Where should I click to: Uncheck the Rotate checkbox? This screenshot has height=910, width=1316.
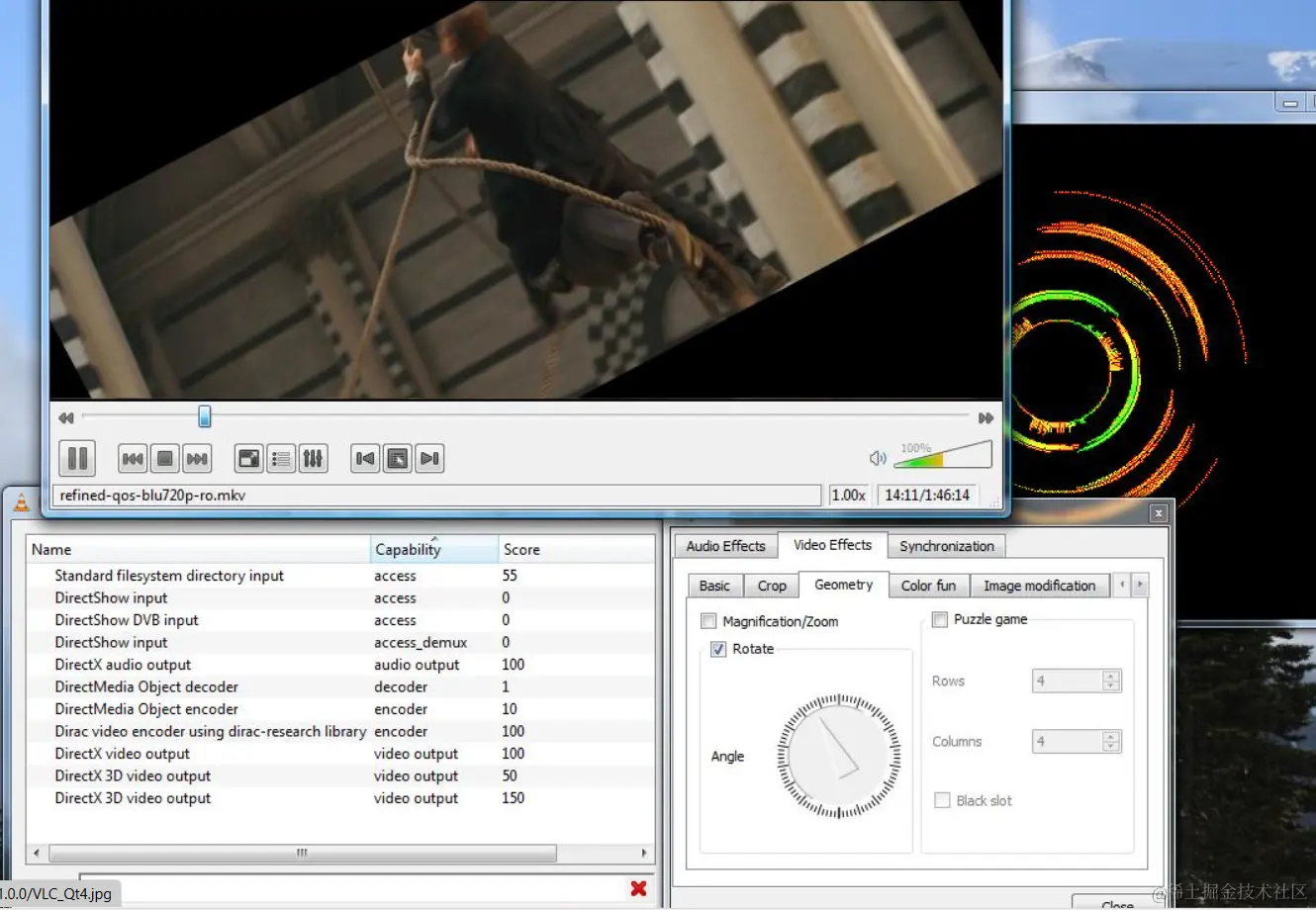[x=718, y=649]
